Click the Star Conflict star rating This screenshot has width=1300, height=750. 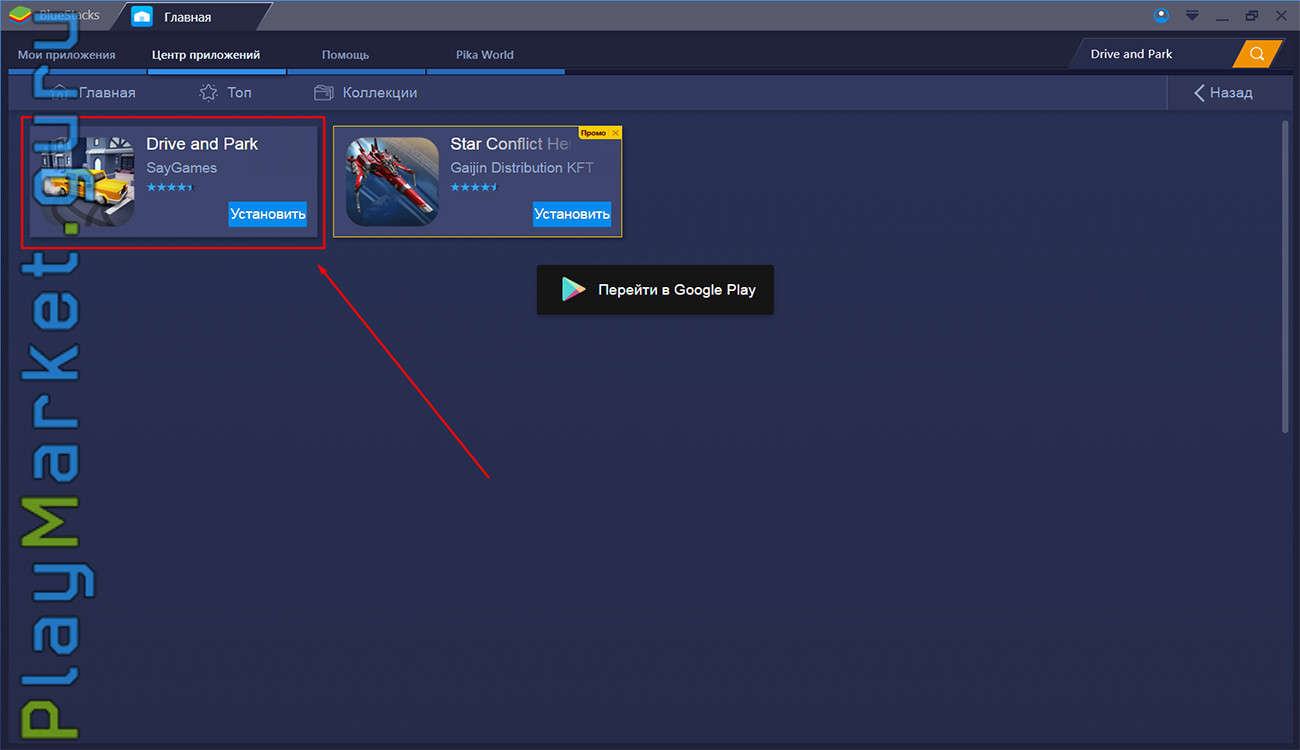[473, 187]
